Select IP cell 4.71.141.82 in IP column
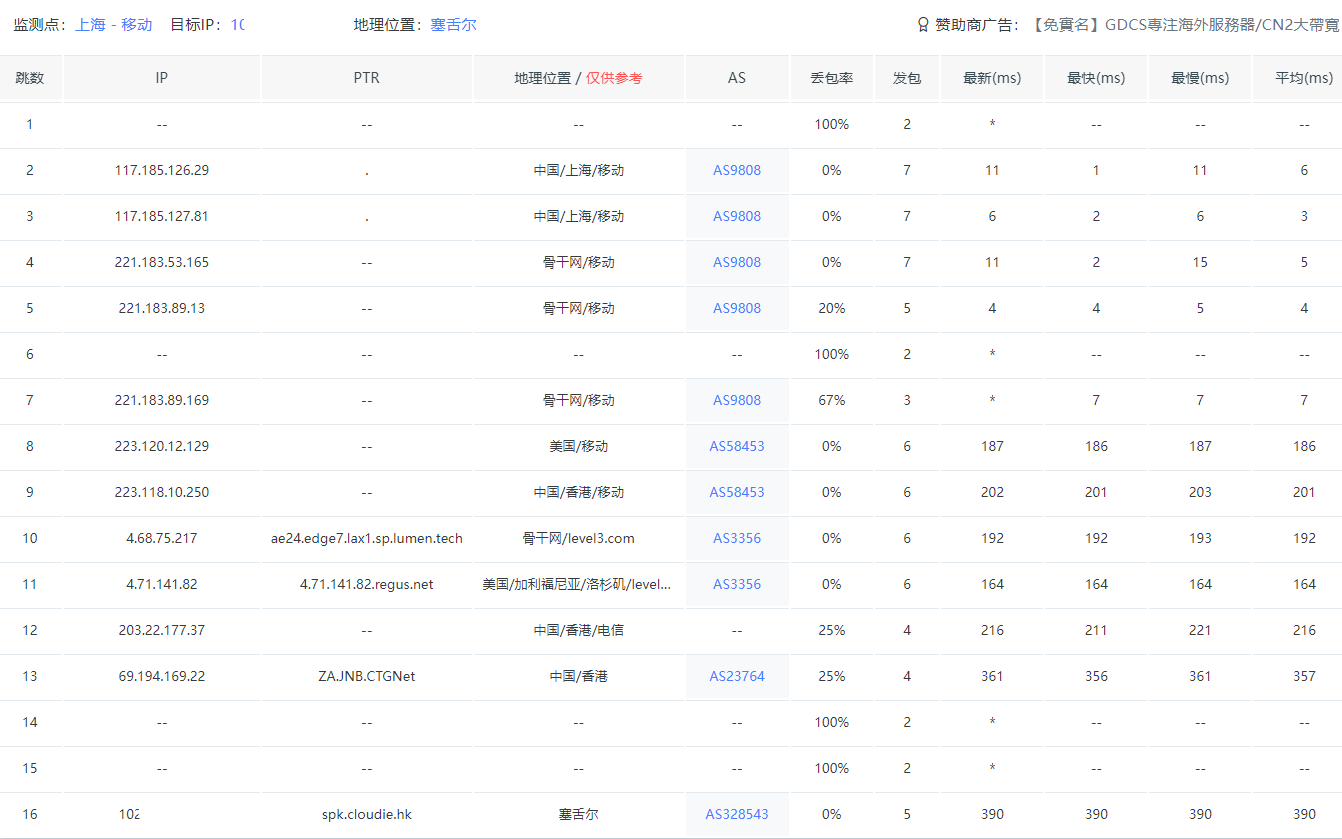Screen dimensions: 1342x839 [x=162, y=584]
